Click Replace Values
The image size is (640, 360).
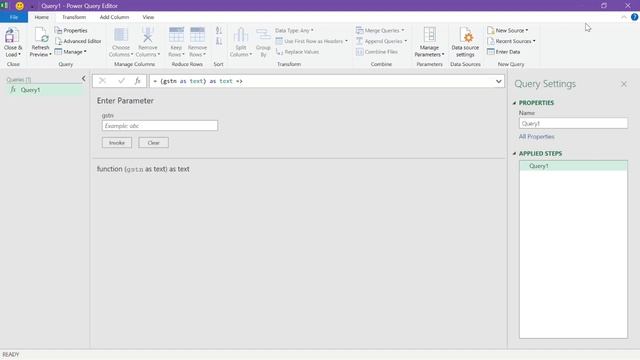click(x=298, y=52)
